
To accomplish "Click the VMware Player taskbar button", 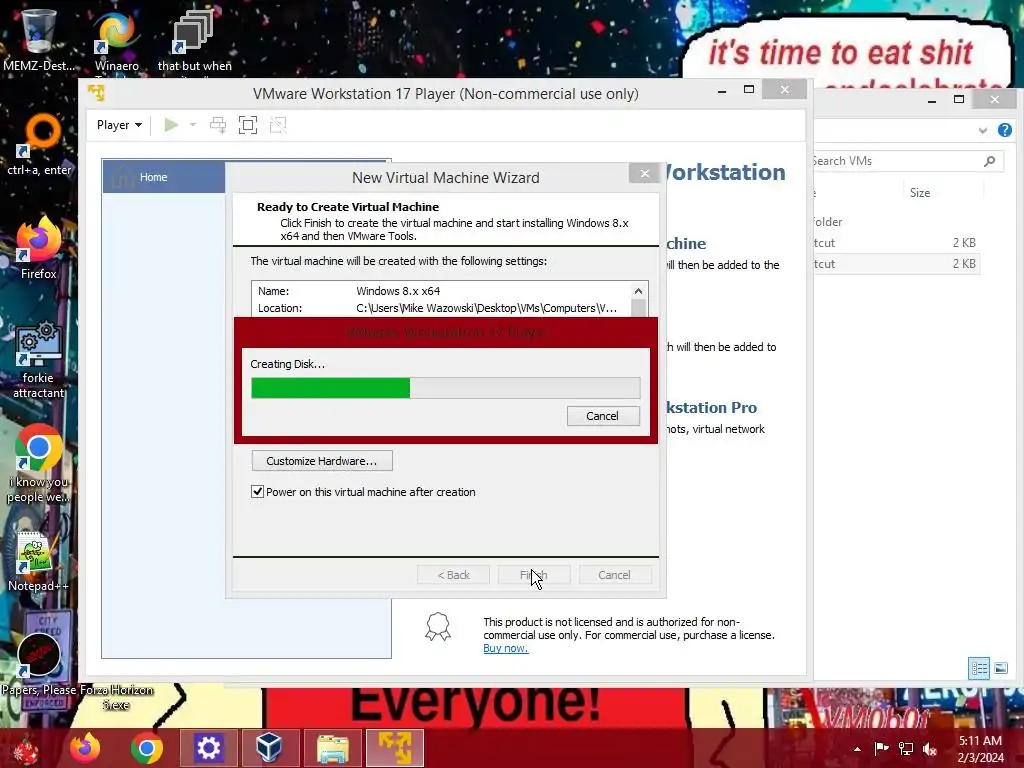I will [x=394, y=748].
